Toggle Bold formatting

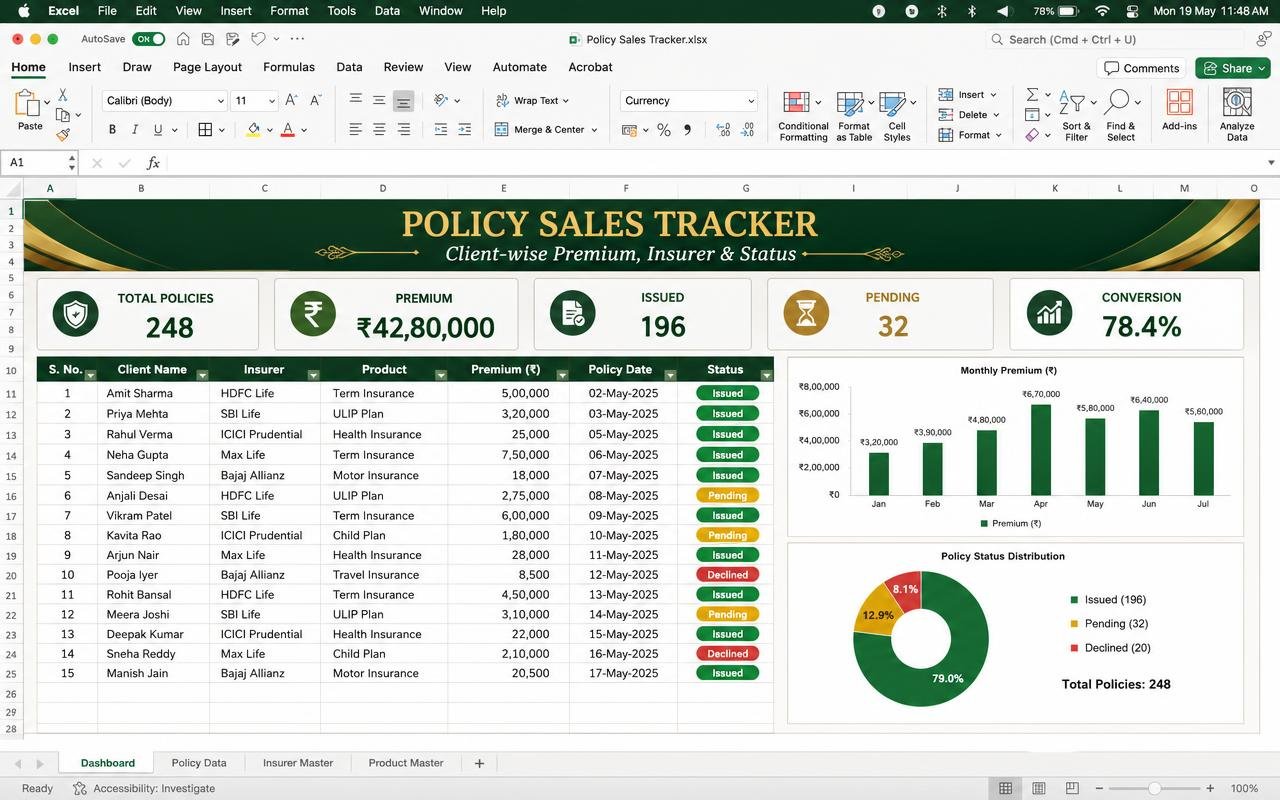[x=112, y=130]
